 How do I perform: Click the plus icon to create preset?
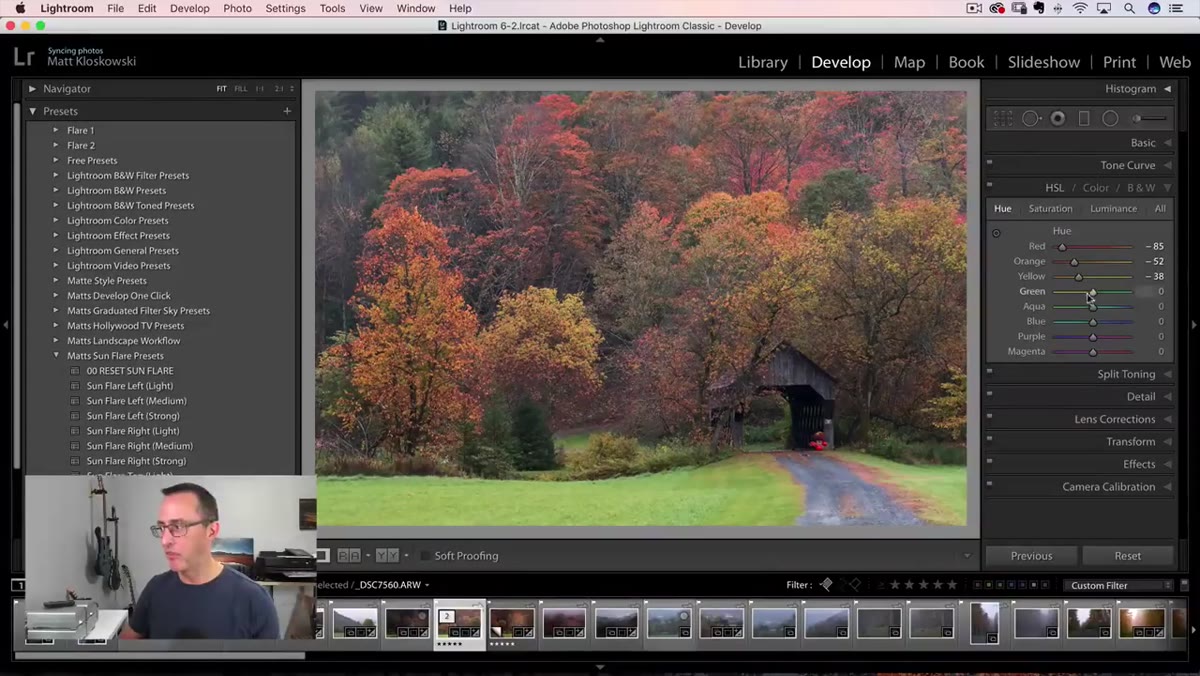click(x=287, y=111)
